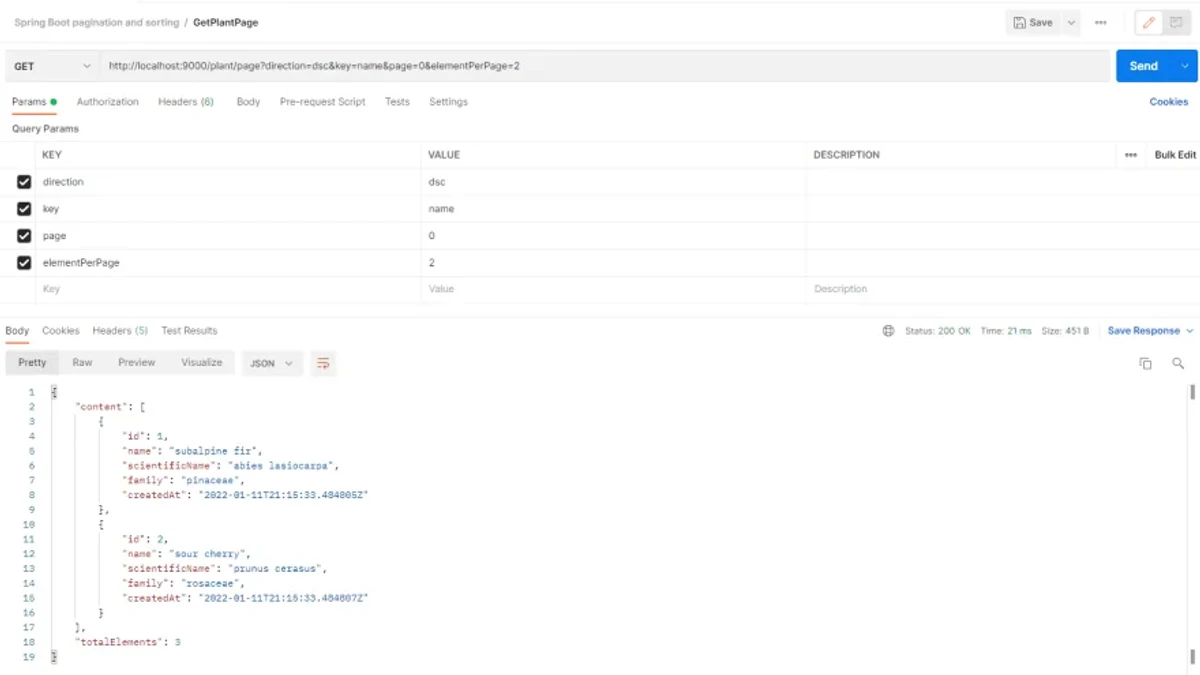Open the request Body tab
The image size is (1200, 675).
(248, 102)
